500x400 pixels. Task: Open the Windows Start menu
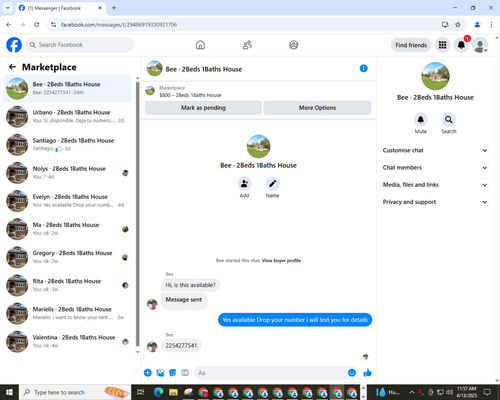(9, 392)
